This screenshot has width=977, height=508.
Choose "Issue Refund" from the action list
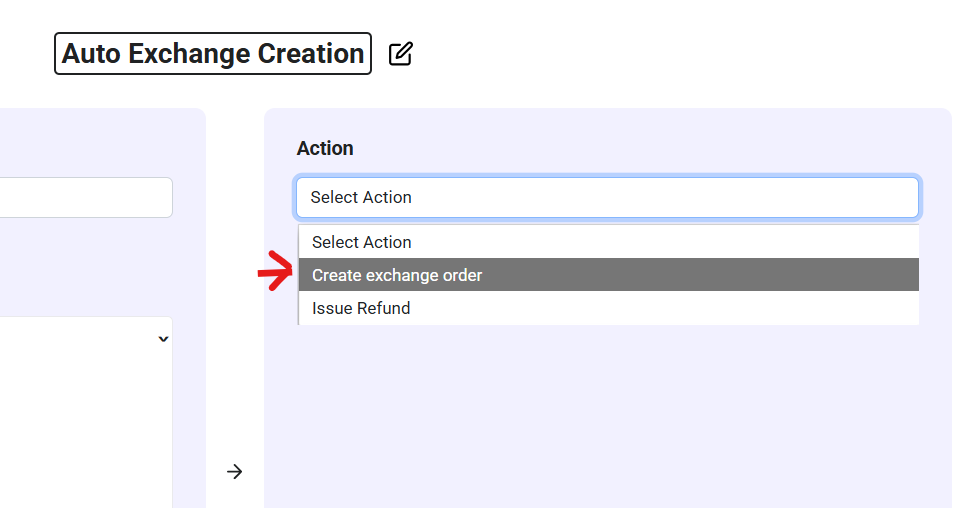pyautogui.click(x=361, y=308)
